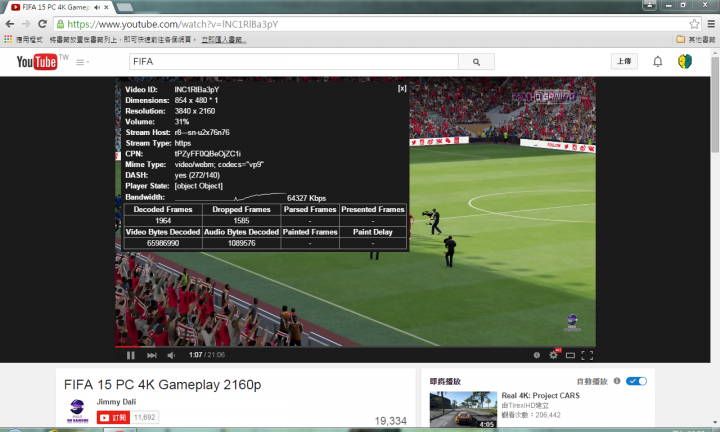
Task: Click the FIFA search field
Action: (x=293, y=62)
